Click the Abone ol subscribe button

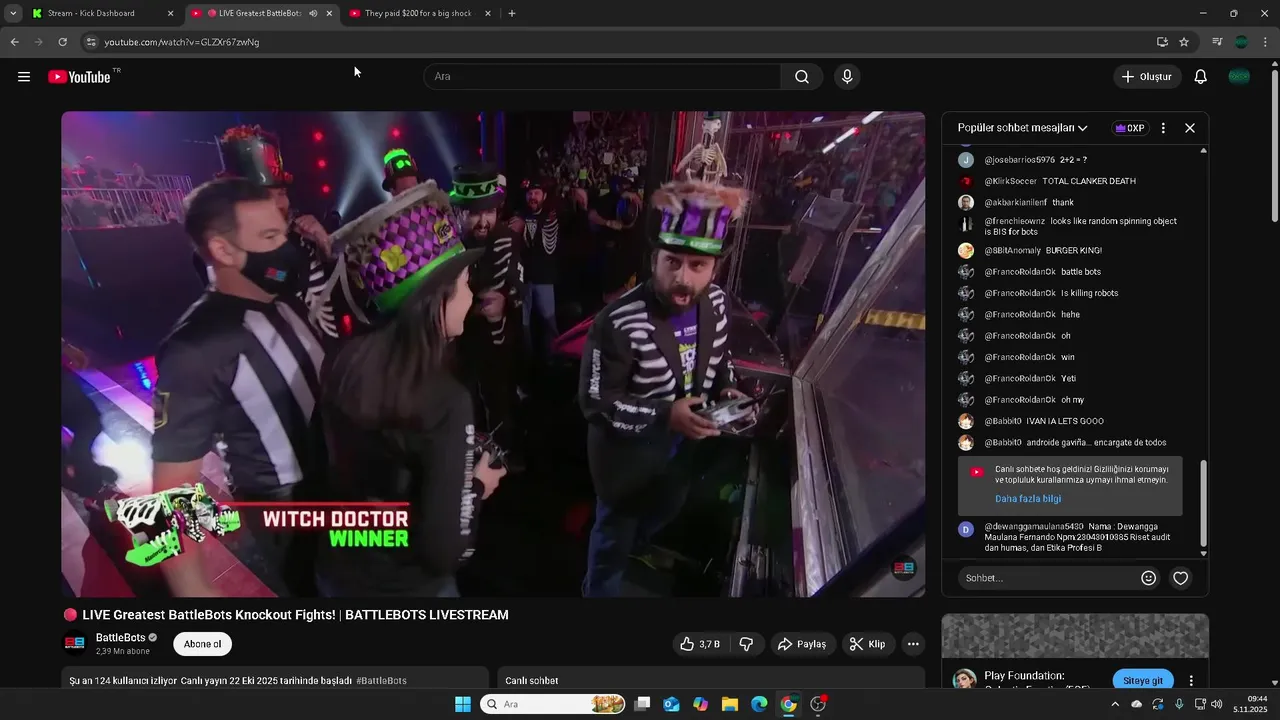tap(202, 644)
